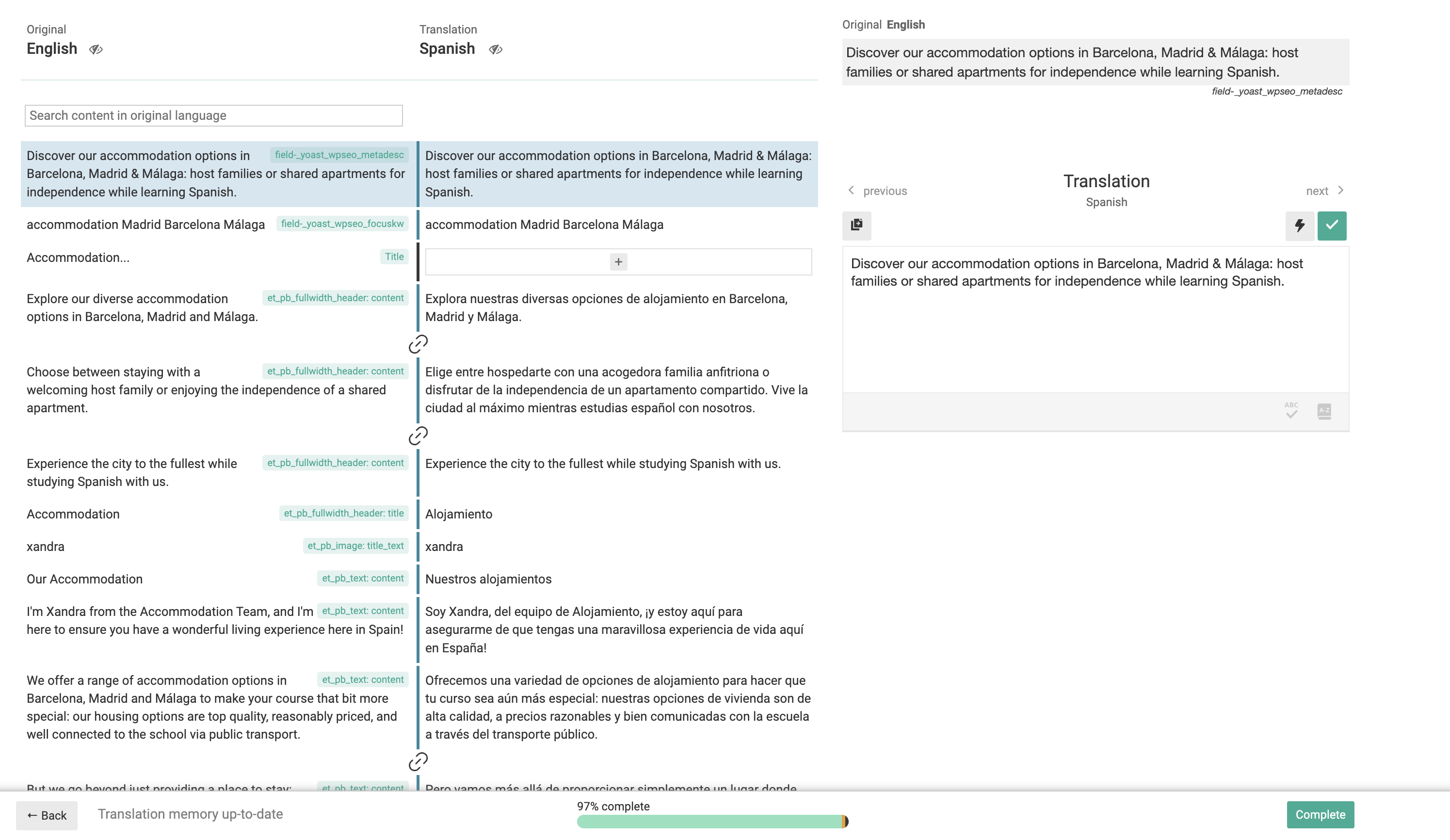Open the A-Z glossary icon
Image resolution: width=1450 pixels, height=840 pixels.
point(1324,411)
